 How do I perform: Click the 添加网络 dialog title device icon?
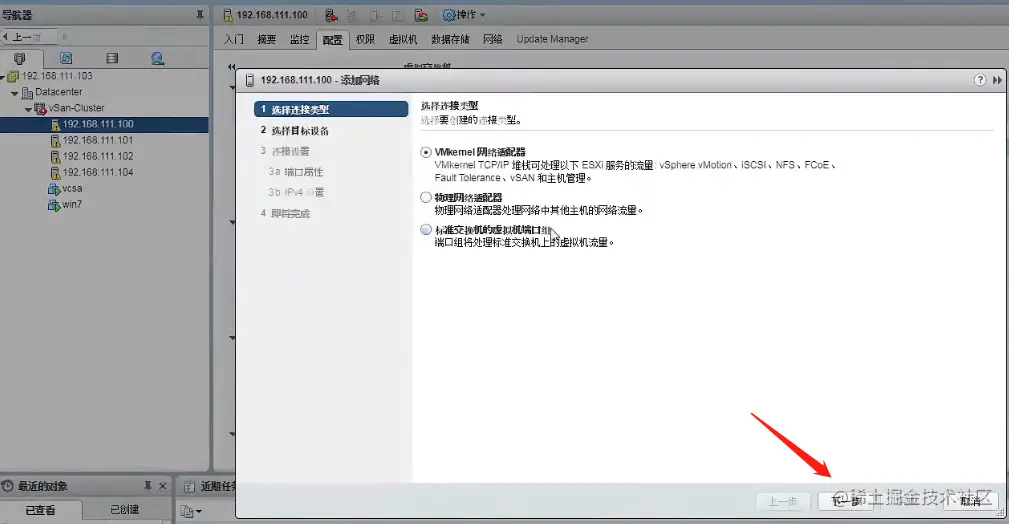coord(250,80)
